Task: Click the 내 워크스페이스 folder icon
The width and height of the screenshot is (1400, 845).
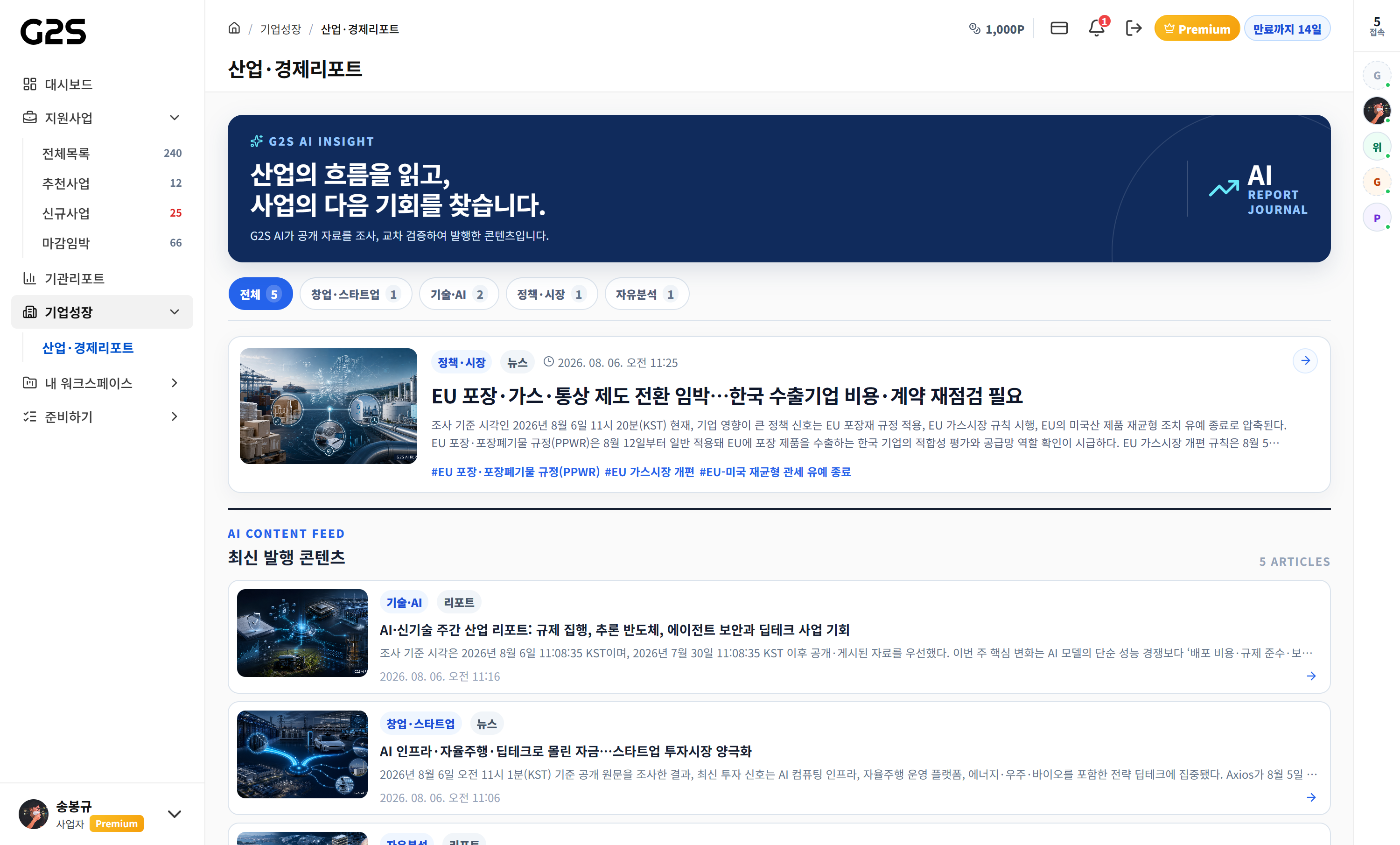Action: click(29, 383)
